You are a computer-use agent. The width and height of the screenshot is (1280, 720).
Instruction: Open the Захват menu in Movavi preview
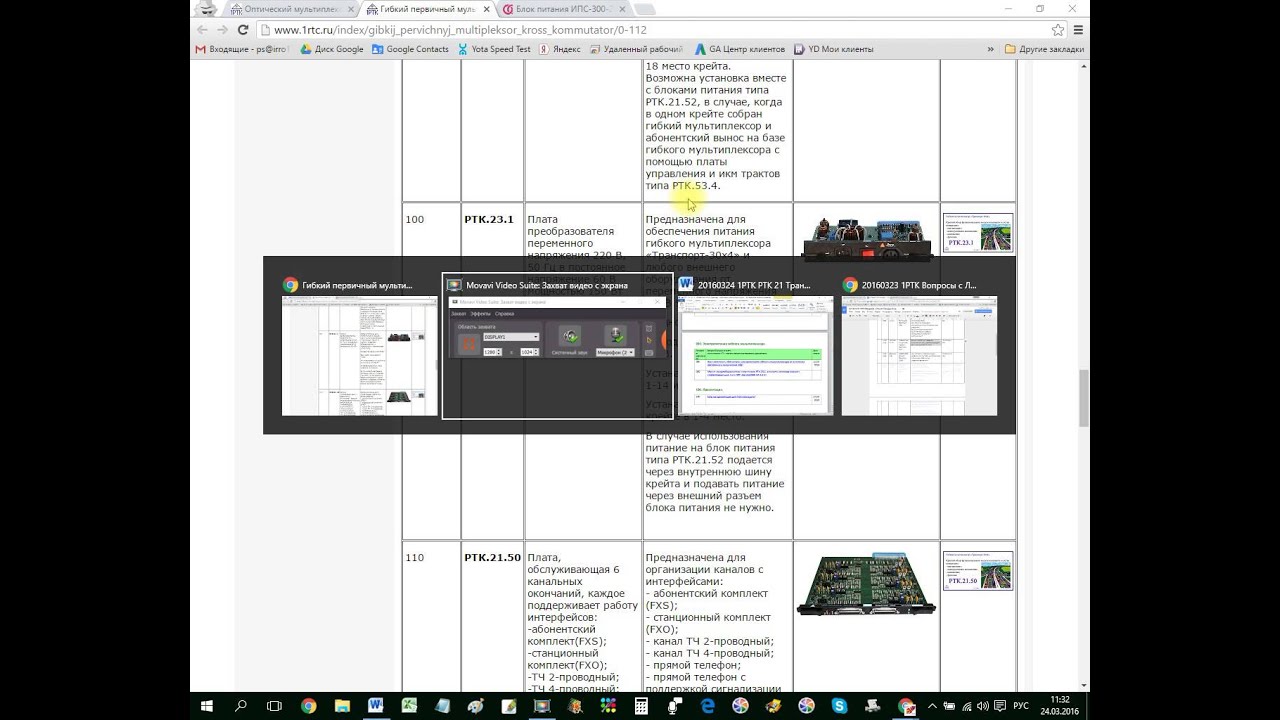point(458,314)
